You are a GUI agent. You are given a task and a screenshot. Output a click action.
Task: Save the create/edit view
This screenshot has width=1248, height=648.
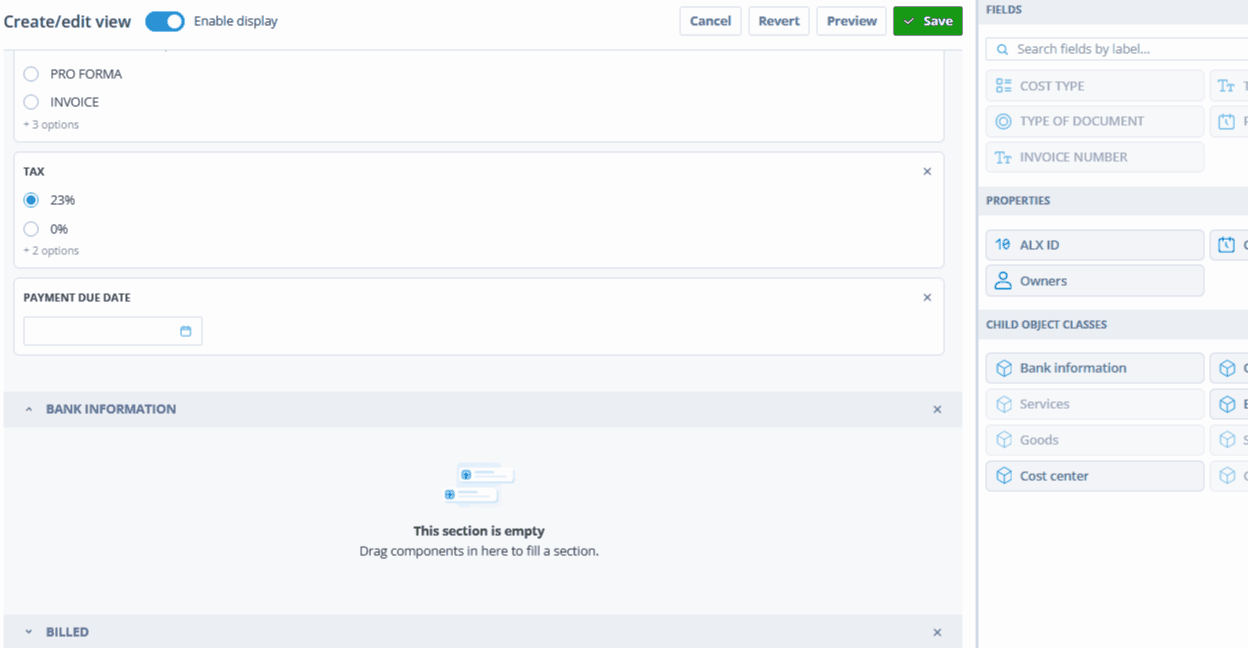[x=928, y=21]
